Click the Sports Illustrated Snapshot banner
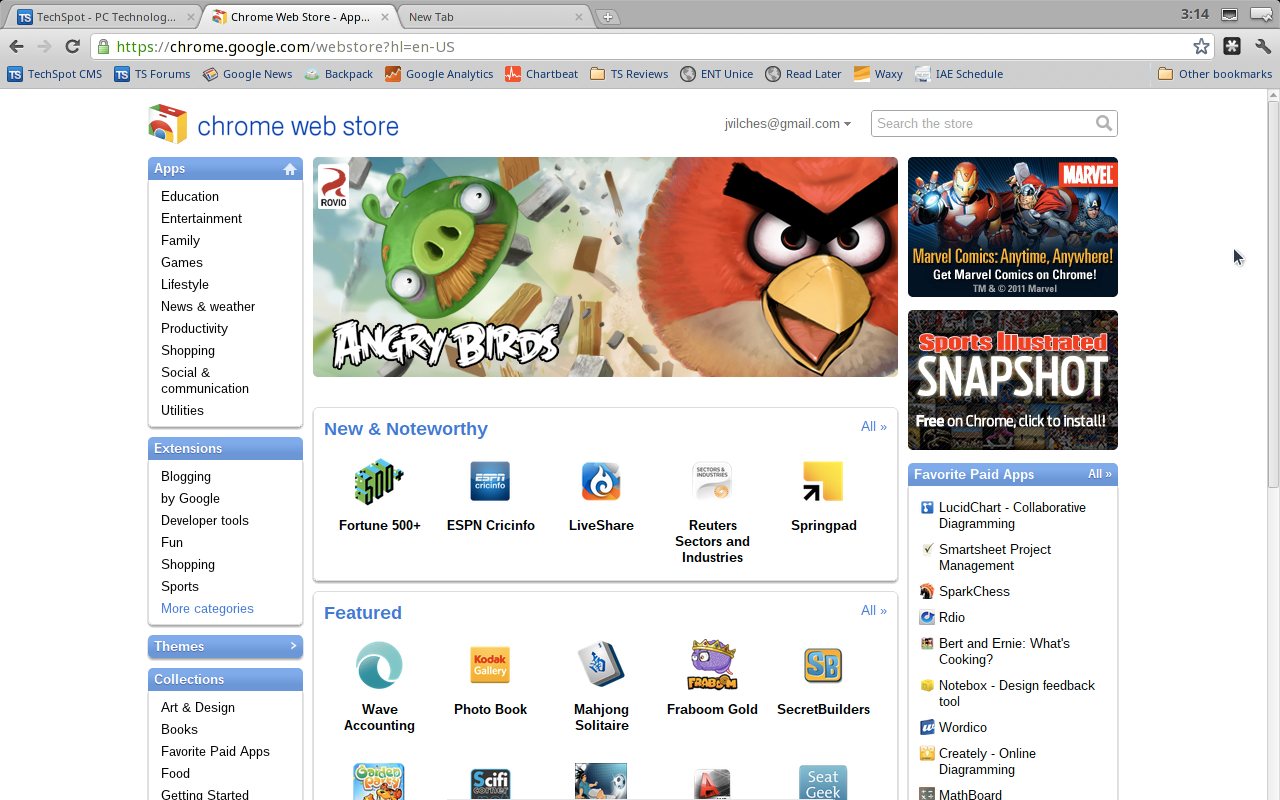The image size is (1280, 800). pyautogui.click(x=1013, y=380)
